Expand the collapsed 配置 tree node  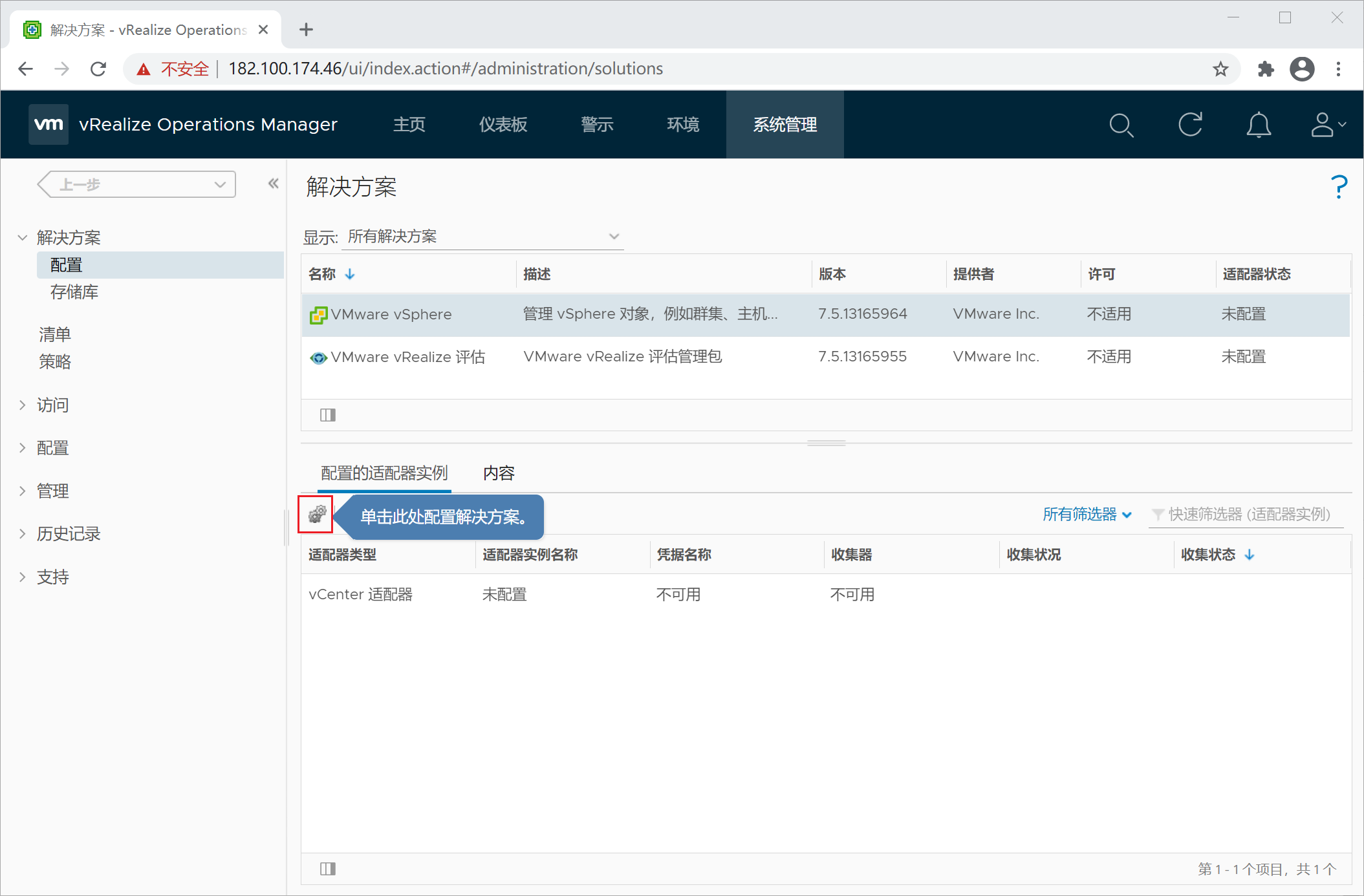tap(23, 448)
